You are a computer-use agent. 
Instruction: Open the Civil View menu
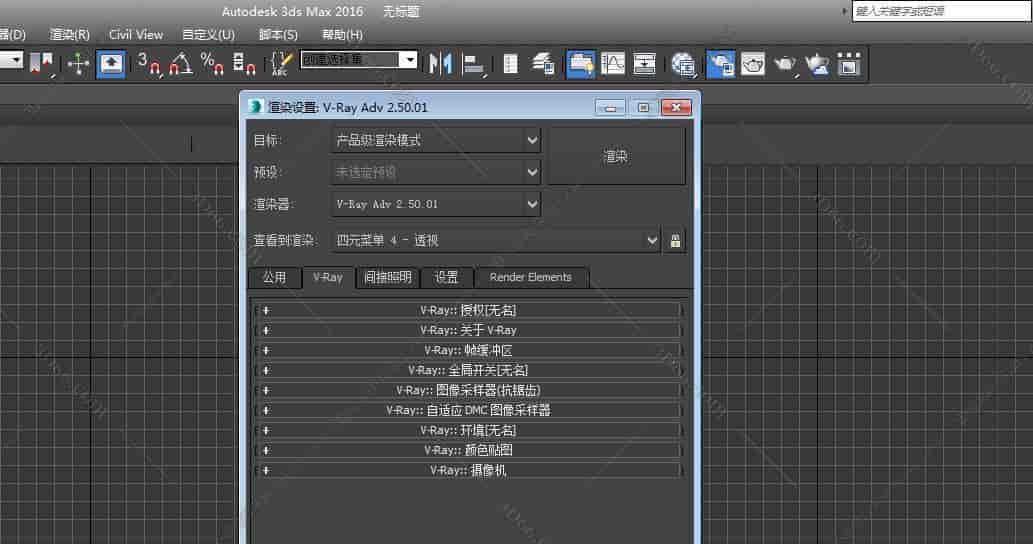(136, 34)
